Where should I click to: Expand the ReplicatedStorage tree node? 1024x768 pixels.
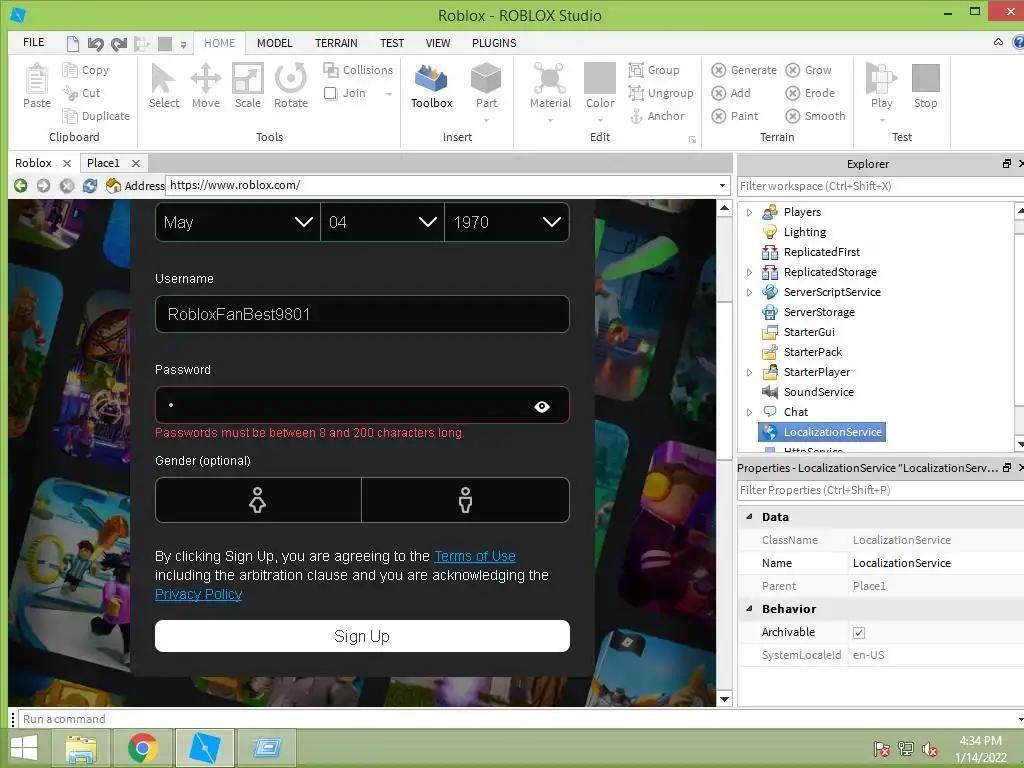click(x=749, y=272)
